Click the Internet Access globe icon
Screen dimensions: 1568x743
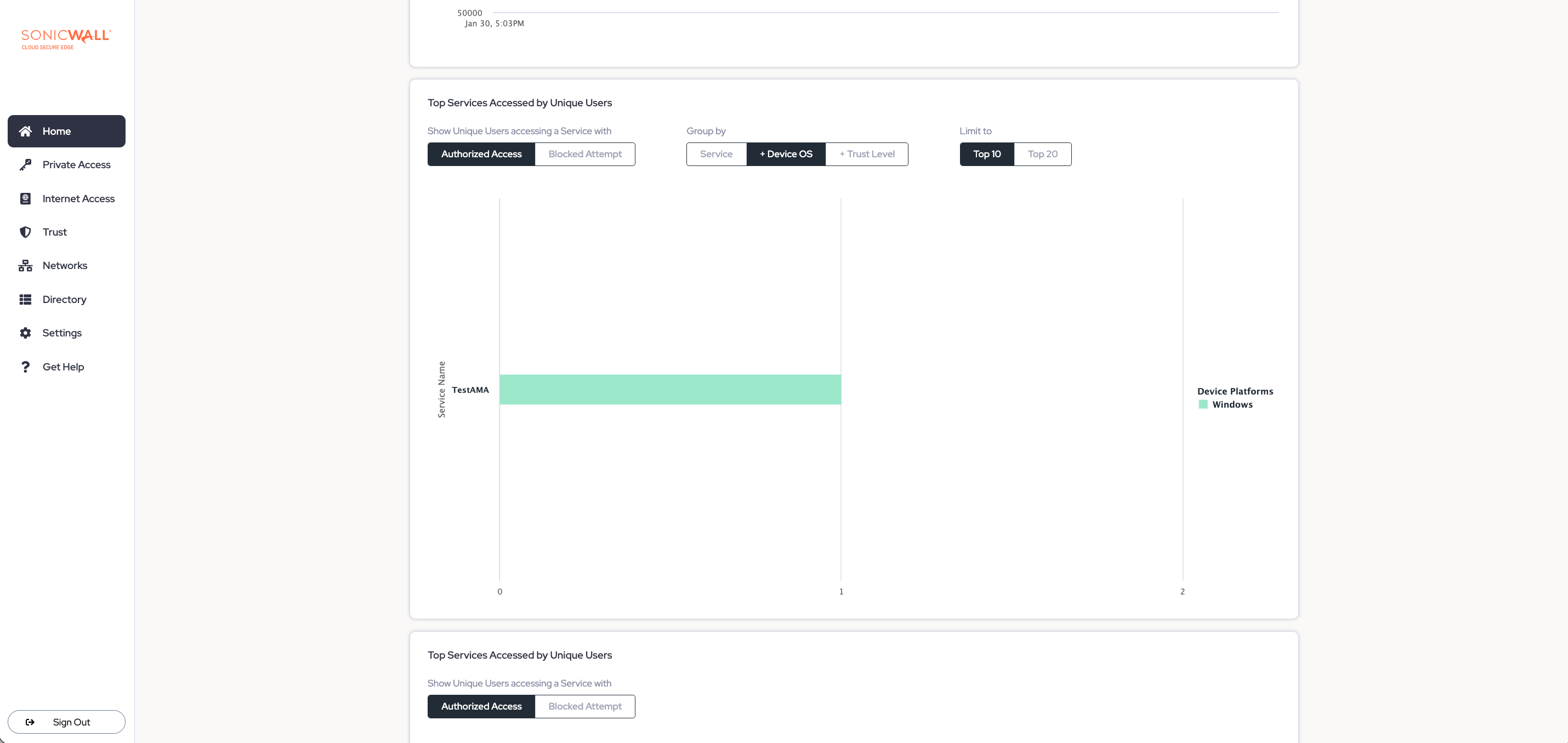point(25,198)
